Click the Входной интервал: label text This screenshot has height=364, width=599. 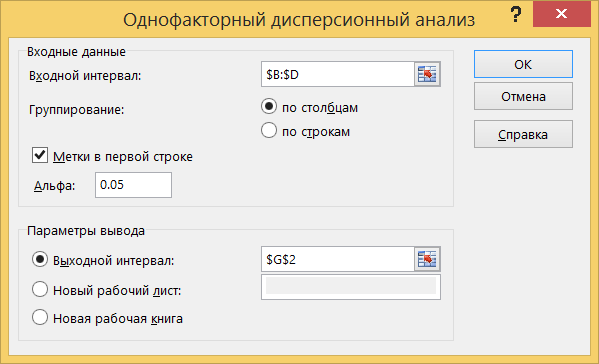point(85,76)
